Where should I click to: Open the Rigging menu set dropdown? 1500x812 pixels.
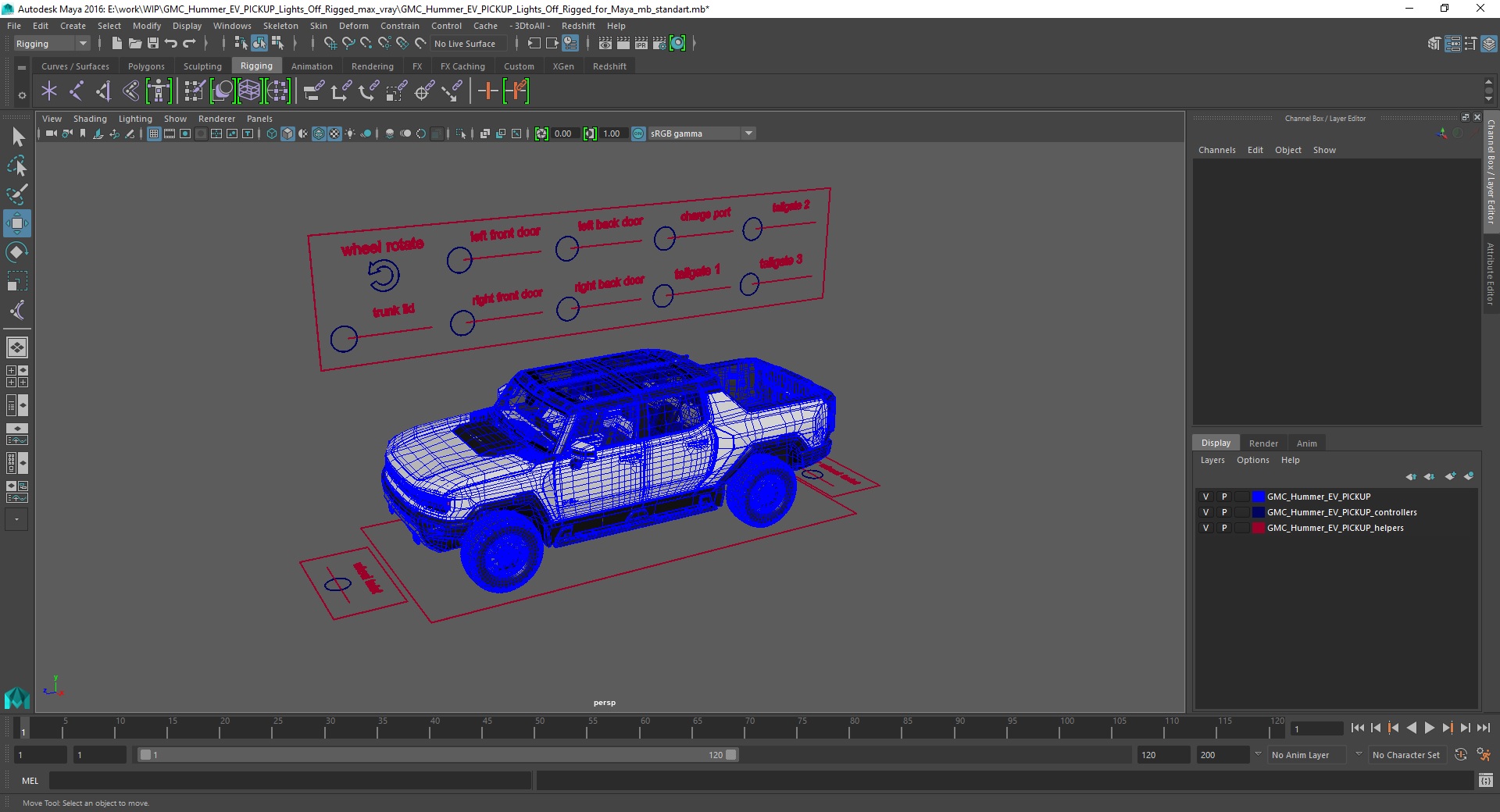[52, 44]
